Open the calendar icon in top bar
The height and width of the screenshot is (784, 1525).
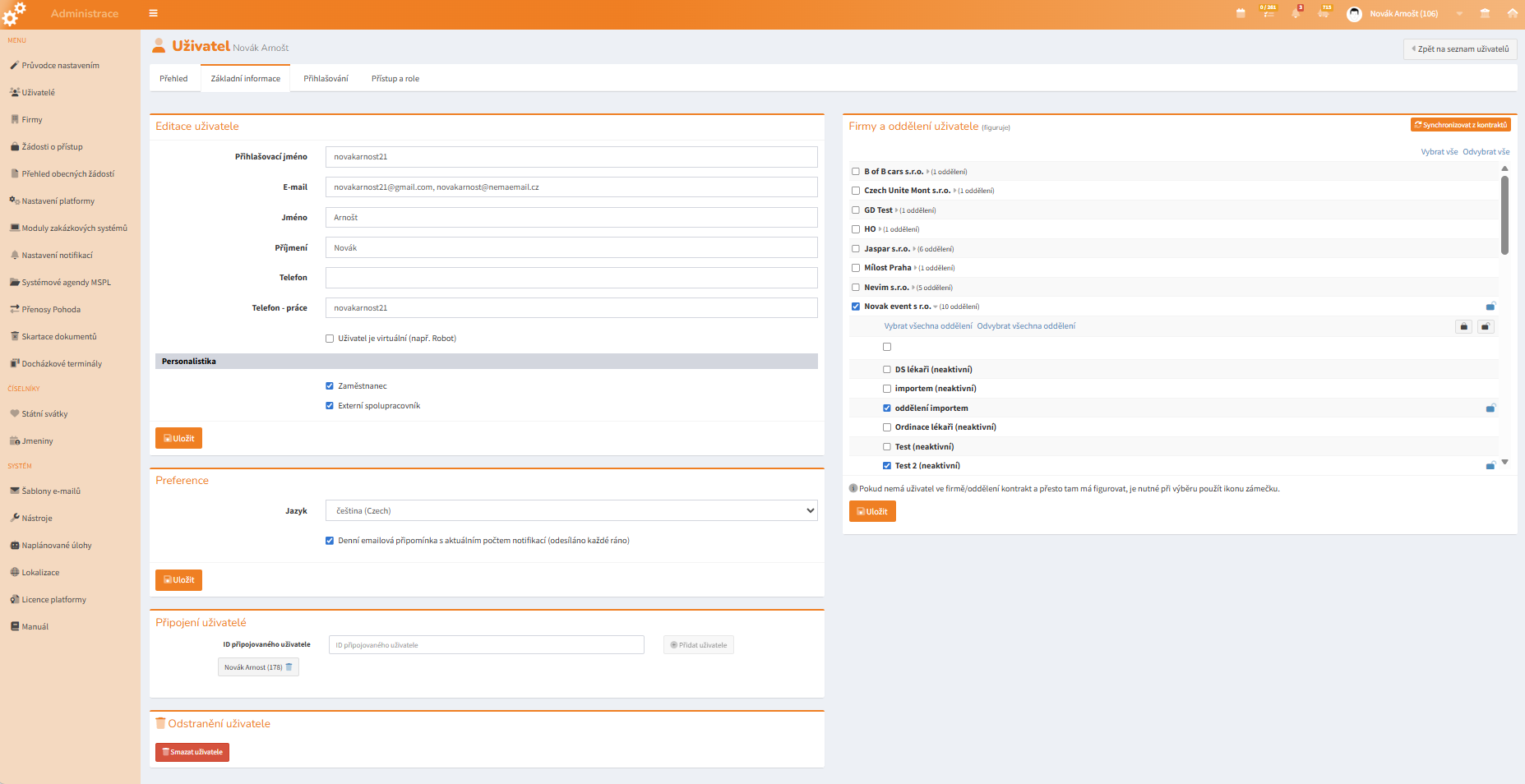[x=1241, y=13]
